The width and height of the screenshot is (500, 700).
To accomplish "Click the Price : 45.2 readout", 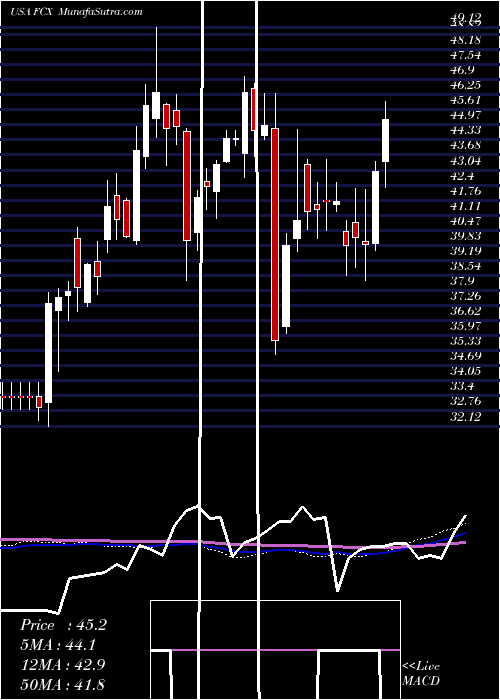I will point(63,625).
